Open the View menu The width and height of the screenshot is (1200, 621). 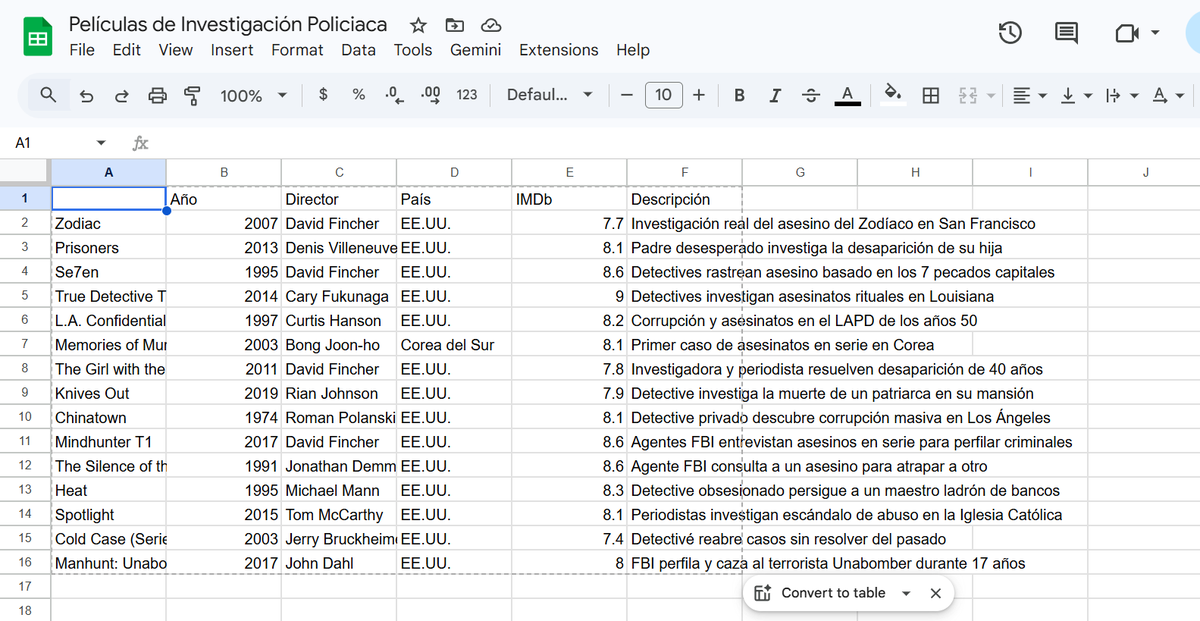[175, 50]
